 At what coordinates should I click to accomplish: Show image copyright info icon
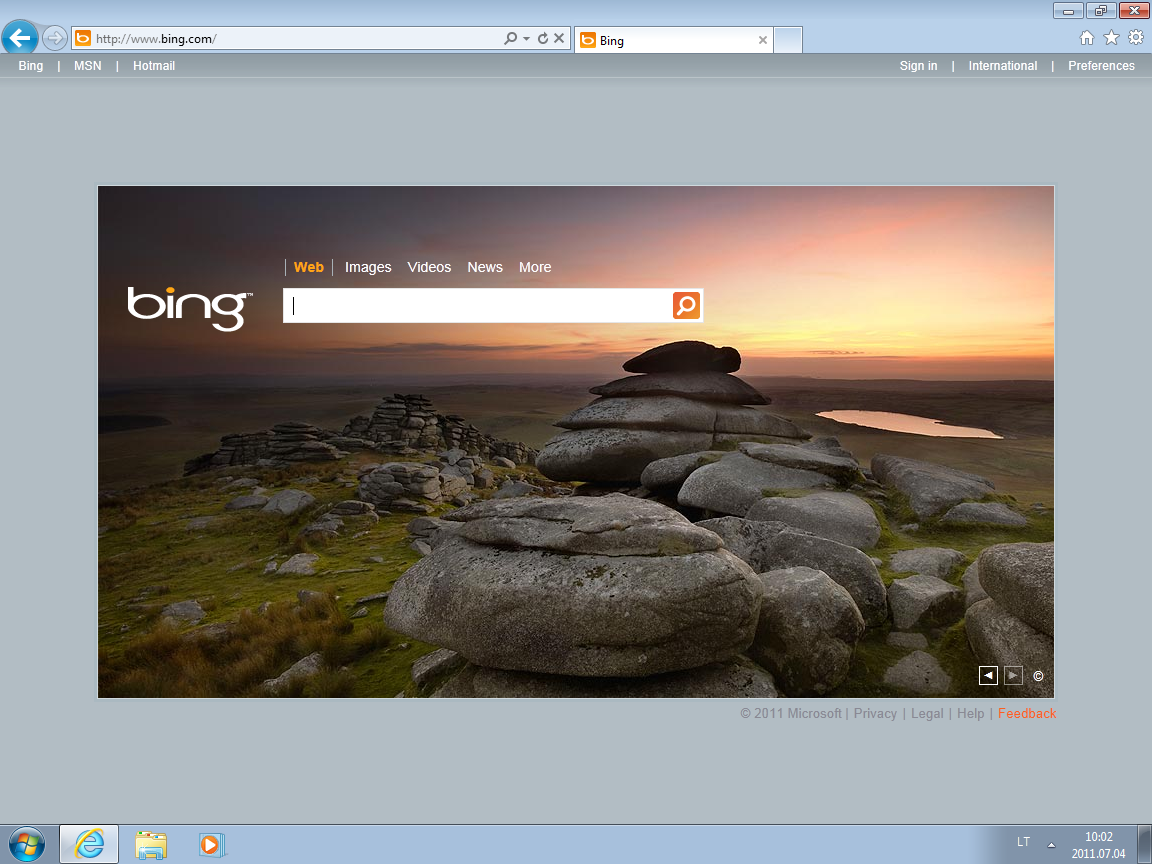pyautogui.click(x=1038, y=676)
